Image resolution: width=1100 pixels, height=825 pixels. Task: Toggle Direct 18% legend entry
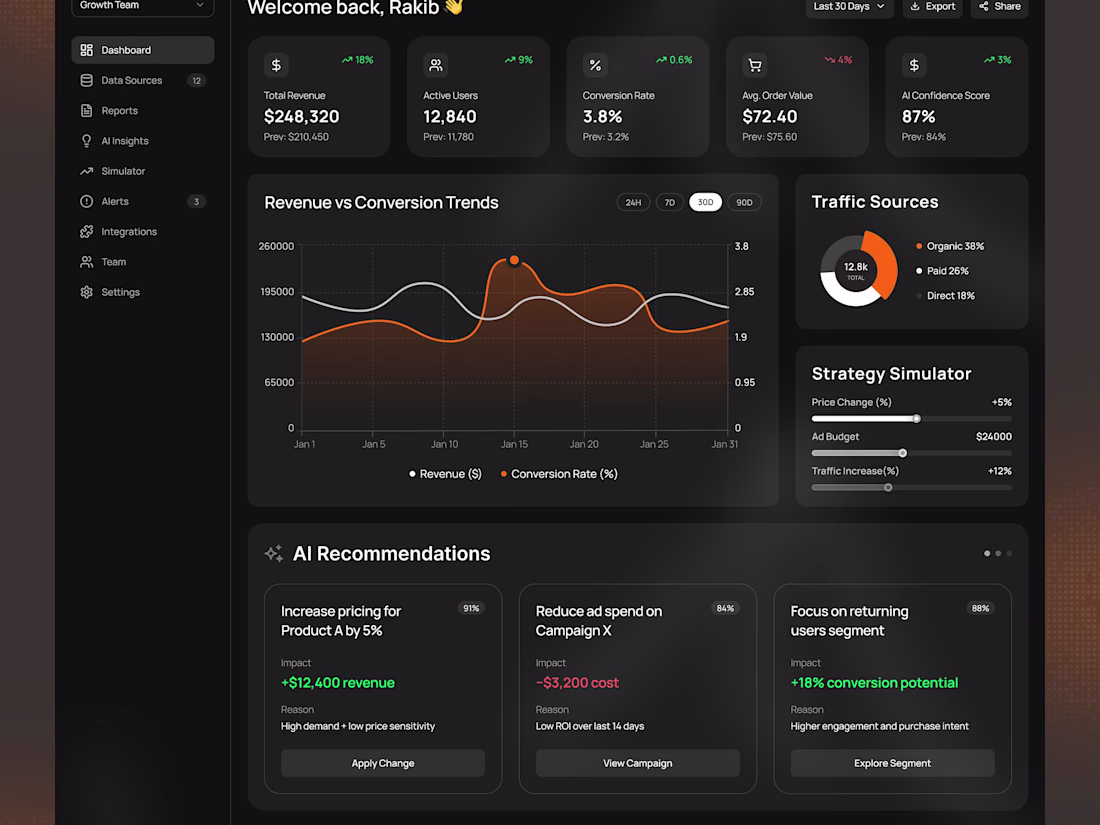(945, 296)
